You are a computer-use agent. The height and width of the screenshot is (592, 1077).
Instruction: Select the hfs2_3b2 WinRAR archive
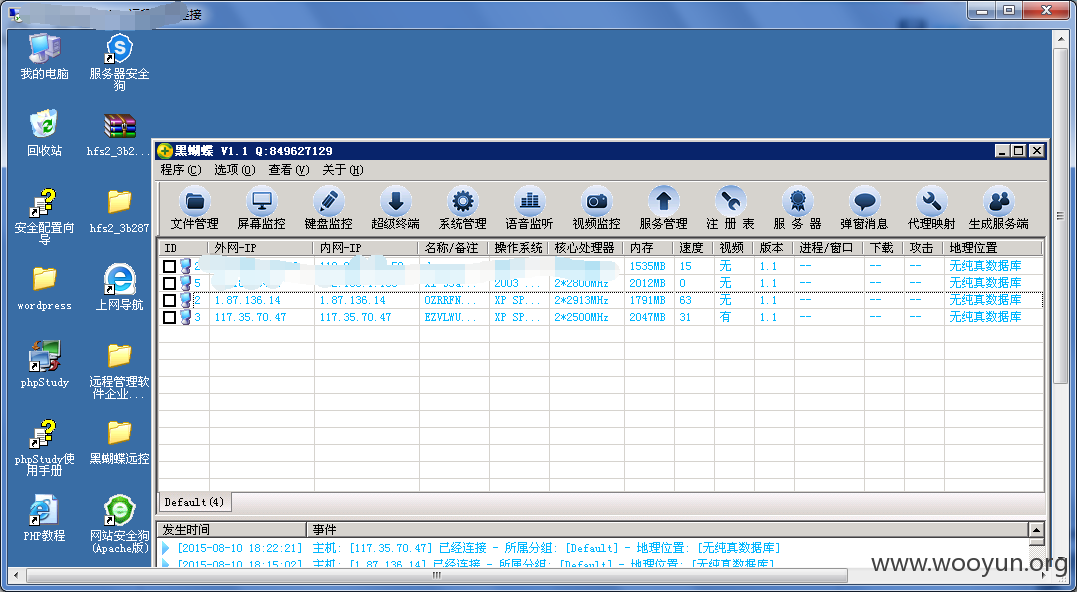coord(120,134)
